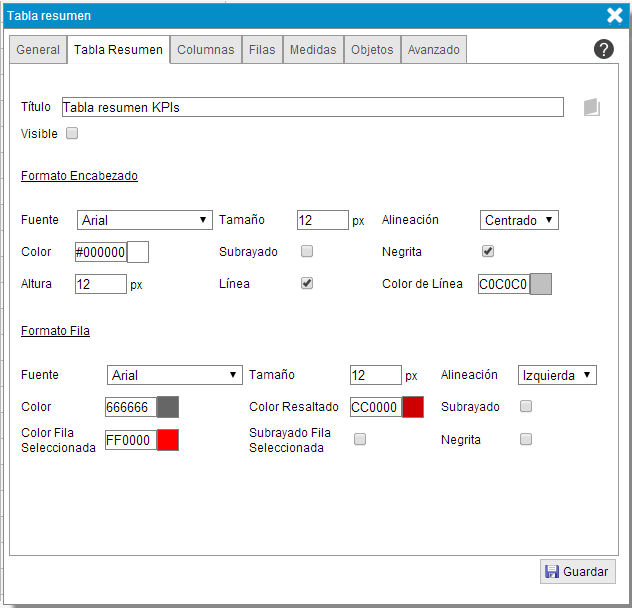Open the dark red Color Resaltado swatch
Image resolution: width=632 pixels, height=608 pixels.
[x=413, y=407]
